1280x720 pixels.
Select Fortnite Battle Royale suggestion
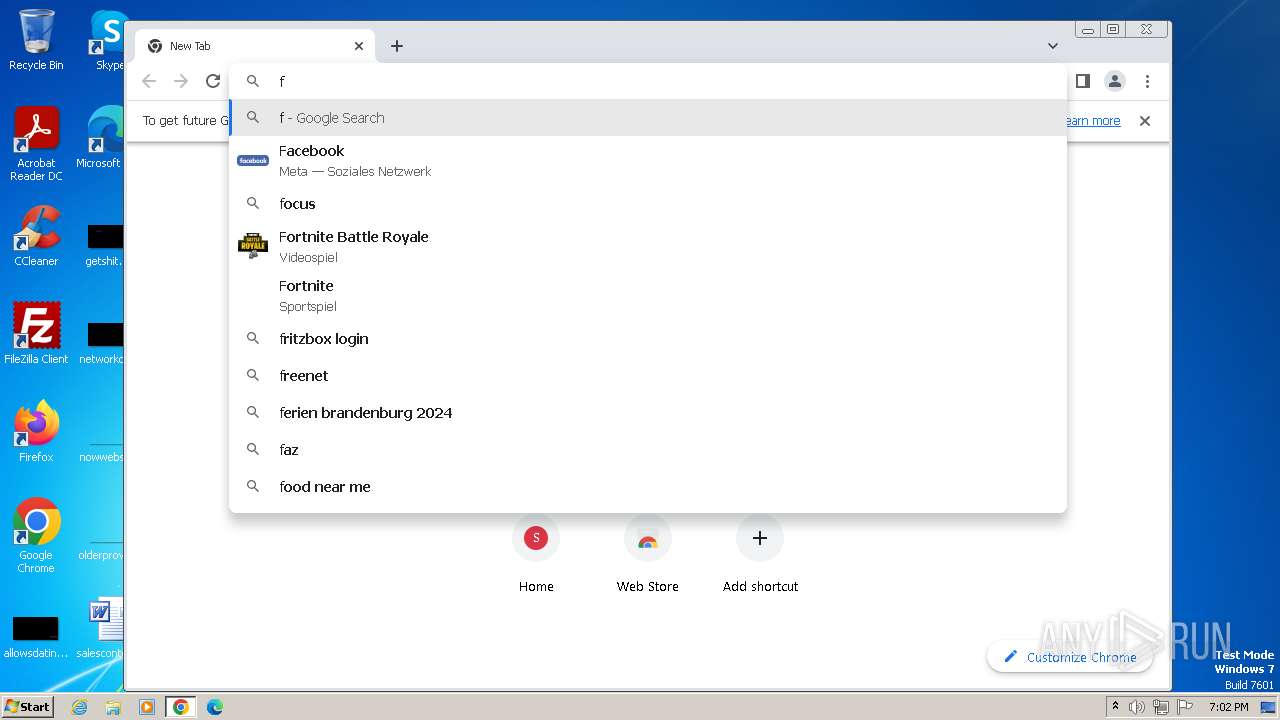[648, 246]
